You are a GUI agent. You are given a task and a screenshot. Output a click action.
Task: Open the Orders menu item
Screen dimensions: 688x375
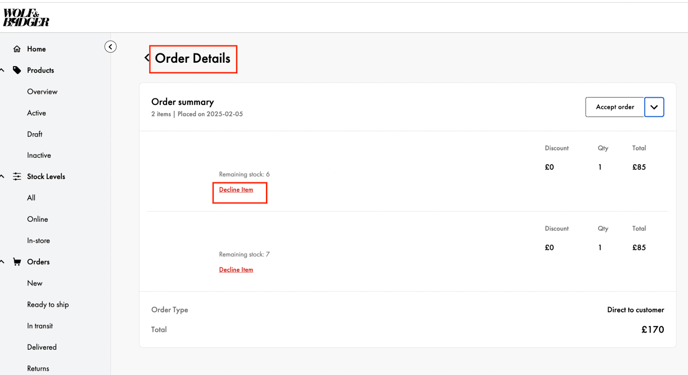(x=38, y=262)
